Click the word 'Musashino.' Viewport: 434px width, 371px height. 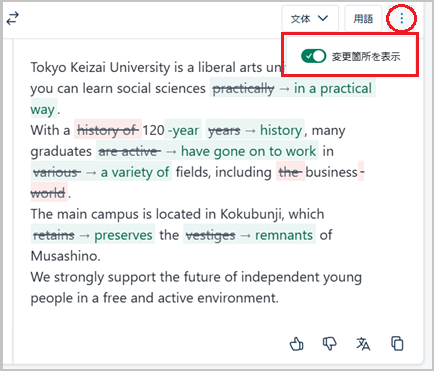tap(65, 256)
